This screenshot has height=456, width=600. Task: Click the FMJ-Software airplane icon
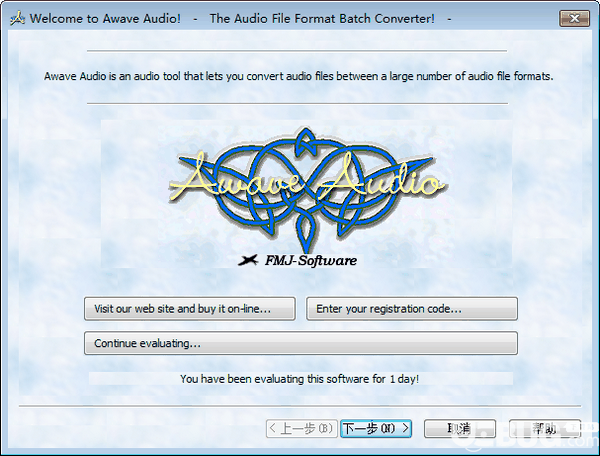tap(248, 260)
